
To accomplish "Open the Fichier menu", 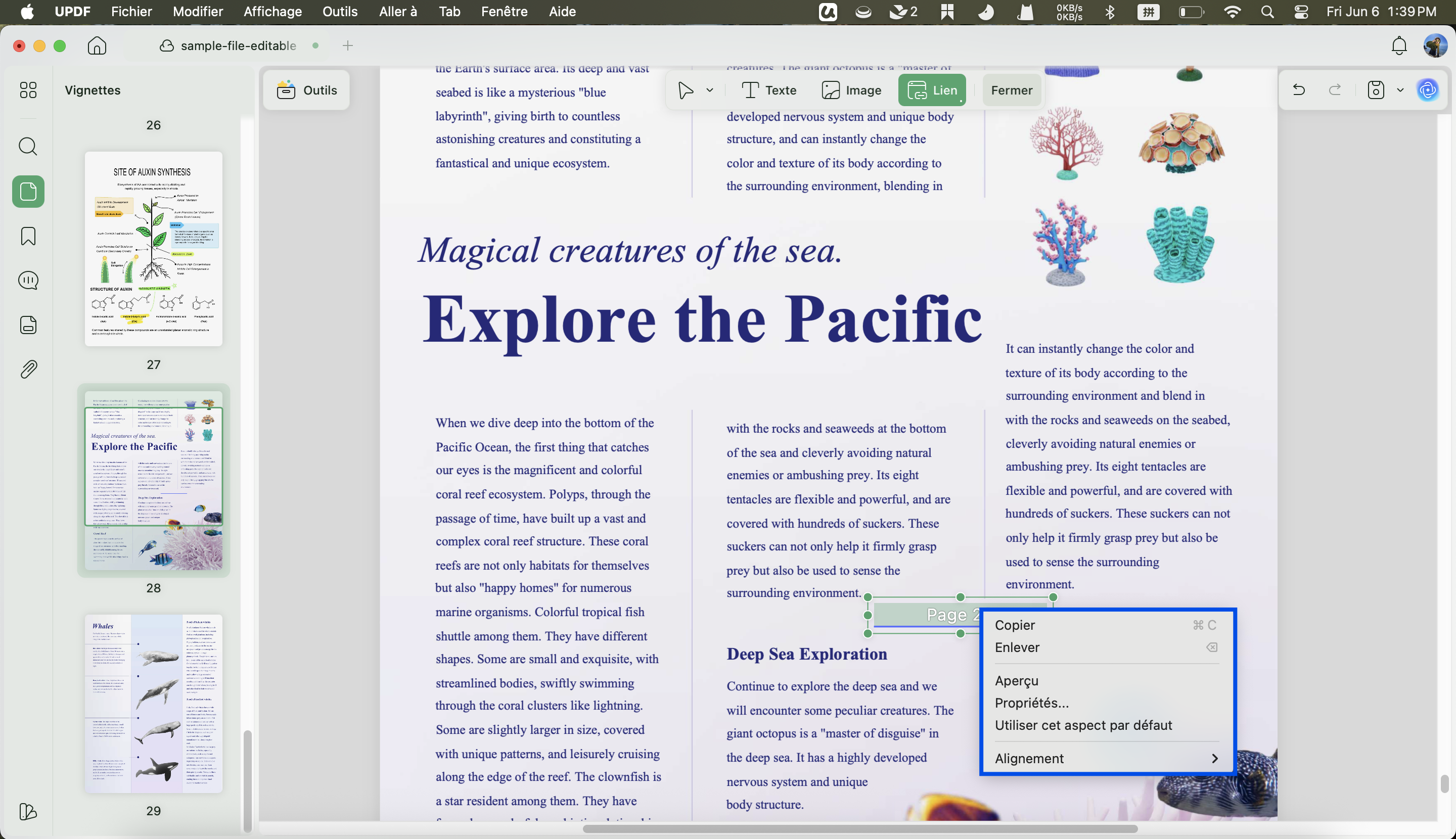I will point(131,12).
